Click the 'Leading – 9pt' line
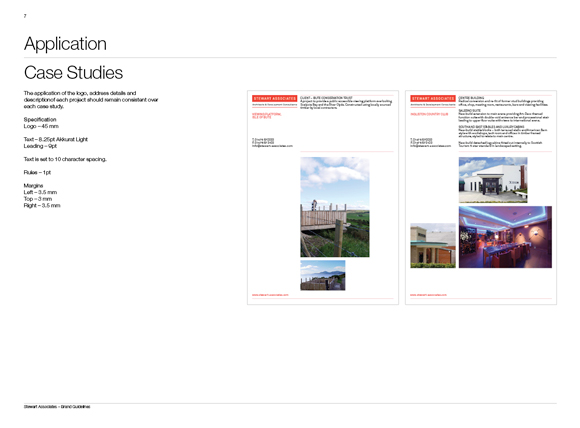 click(40, 146)
